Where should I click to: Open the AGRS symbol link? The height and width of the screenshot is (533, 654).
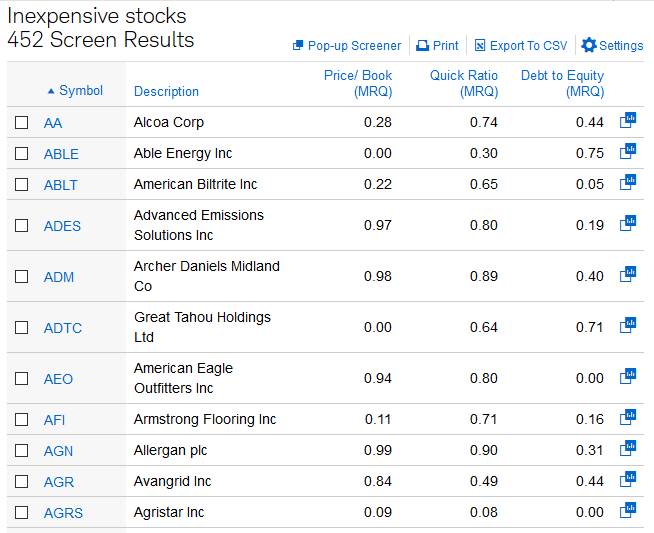(63, 513)
